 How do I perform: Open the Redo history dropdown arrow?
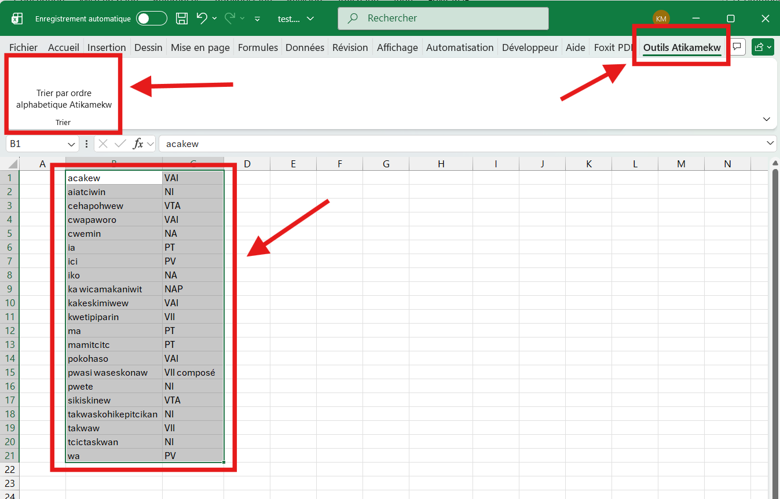(x=242, y=18)
